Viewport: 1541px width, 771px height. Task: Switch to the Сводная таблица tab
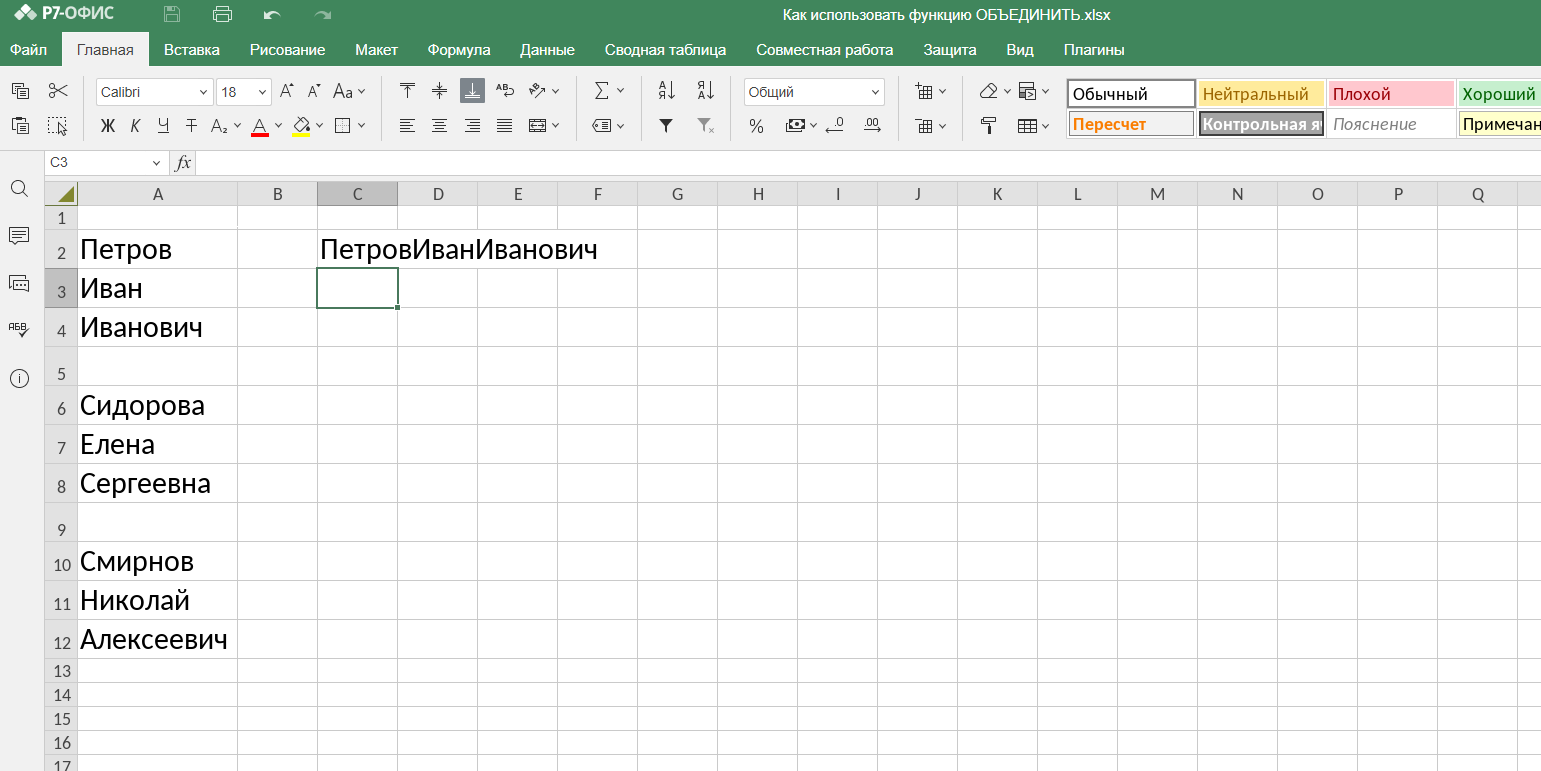[x=665, y=49]
